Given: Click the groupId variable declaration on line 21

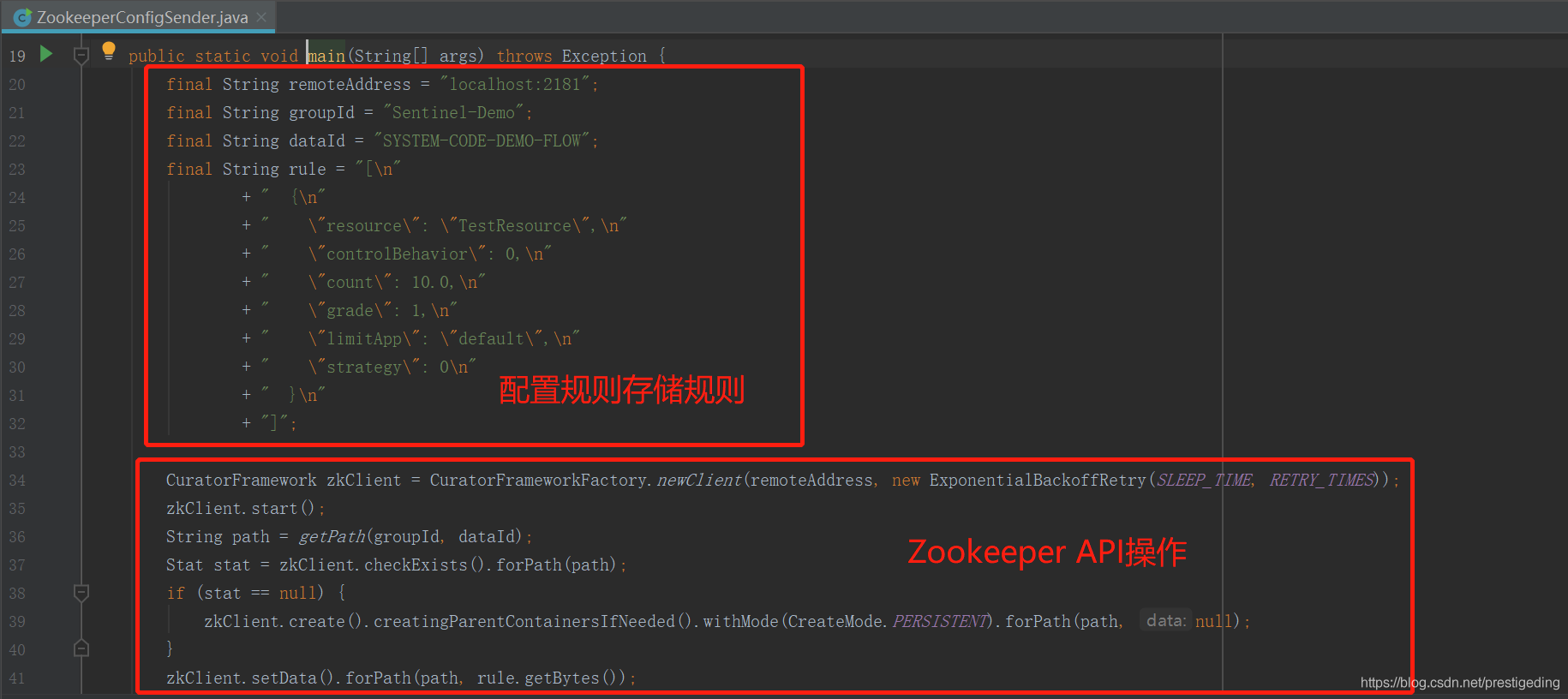Looking at the screenshot, I should [x=321, y=112].
